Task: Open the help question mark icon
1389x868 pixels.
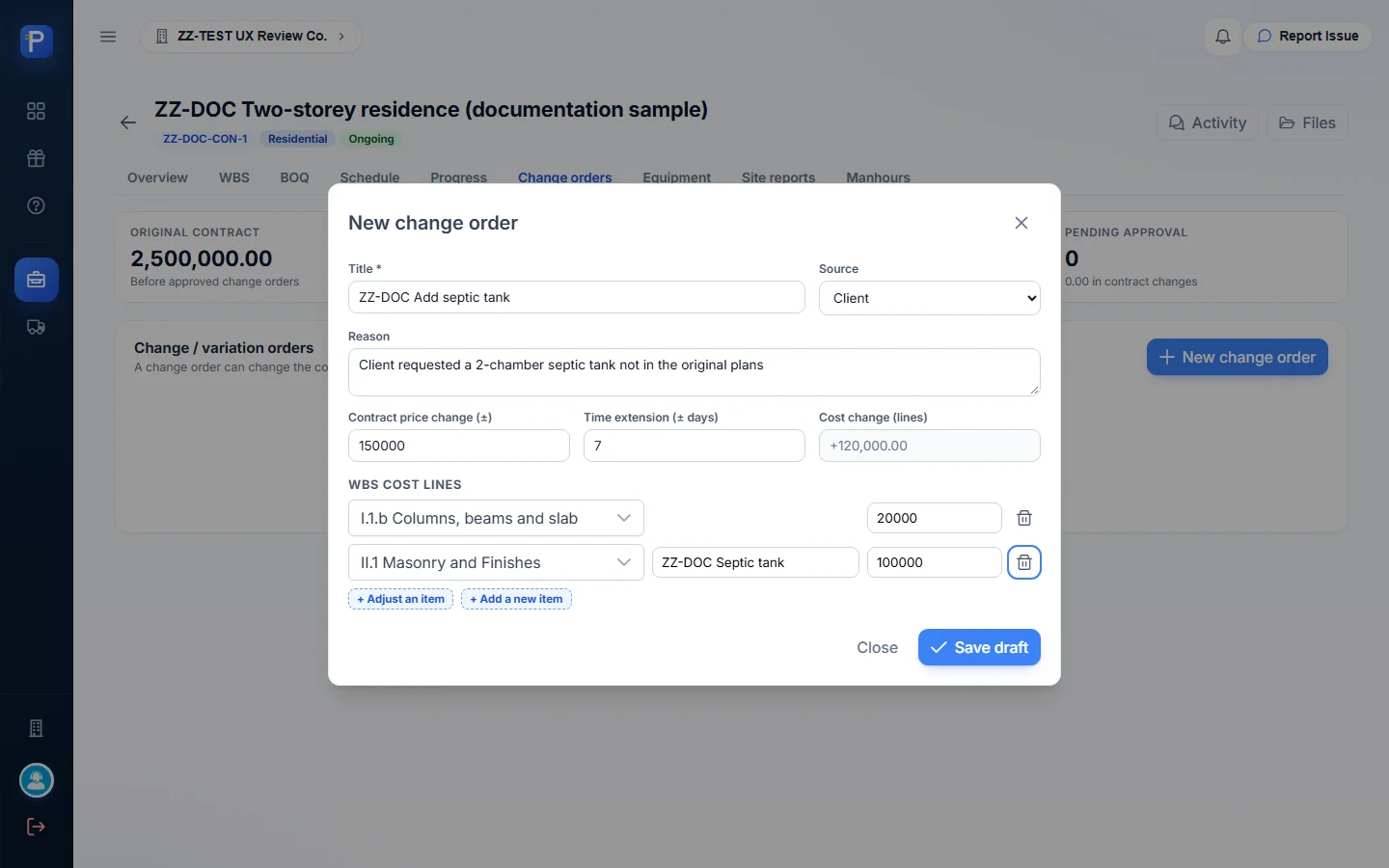Action: (37, 205)
